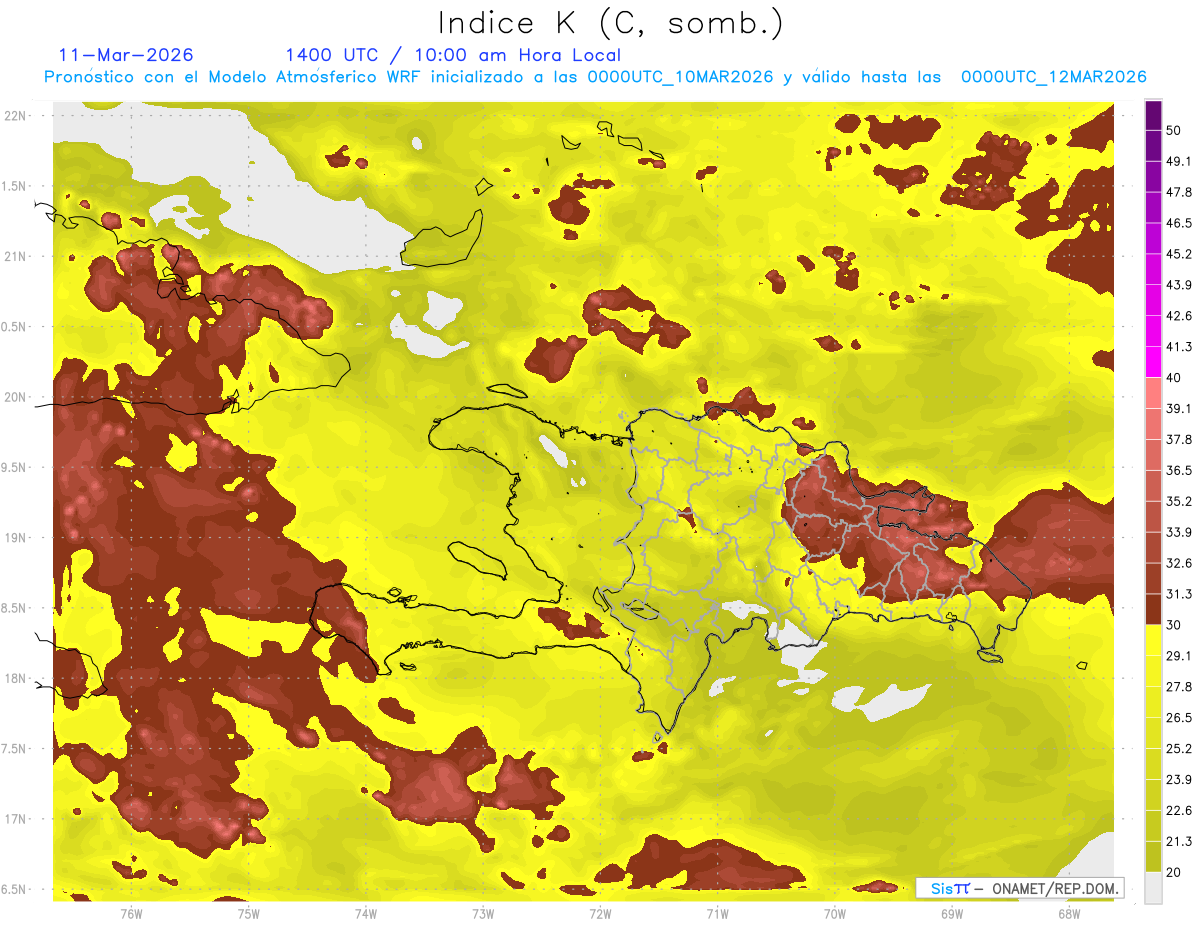Screen dimensions: 1200x927
Task: Click the '73W' longitude axis label
Action: [483, 912]
